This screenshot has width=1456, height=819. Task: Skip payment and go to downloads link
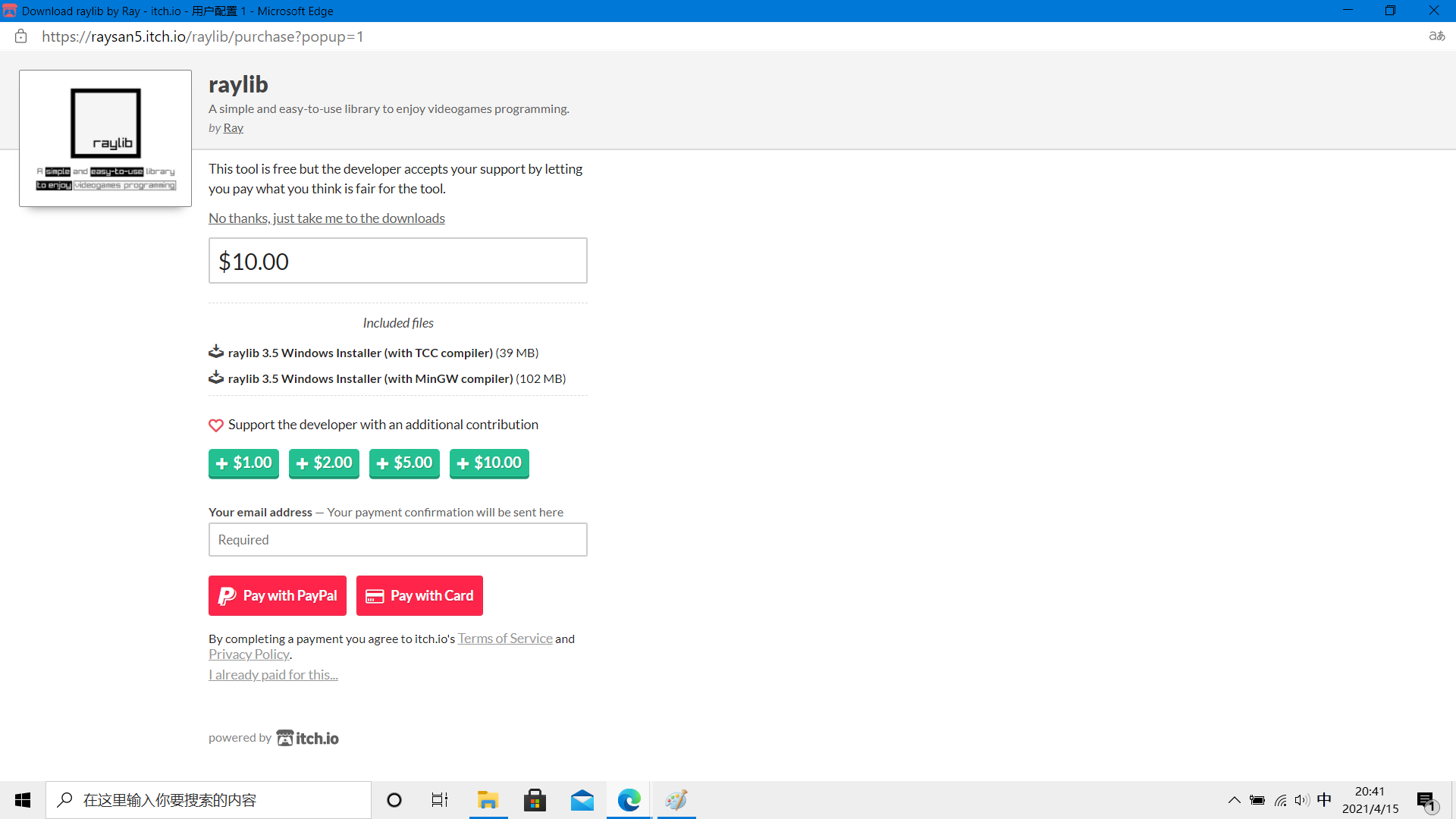click(327, 218)
